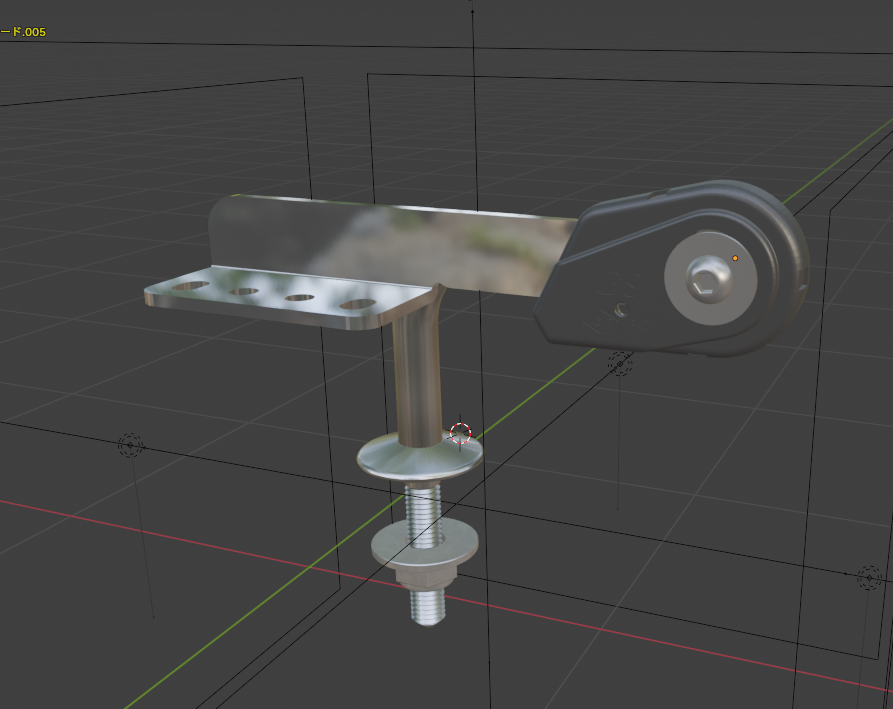Select the upper conical washer
The height and width of the screenshot is (709, 893).
click(420, 459)
